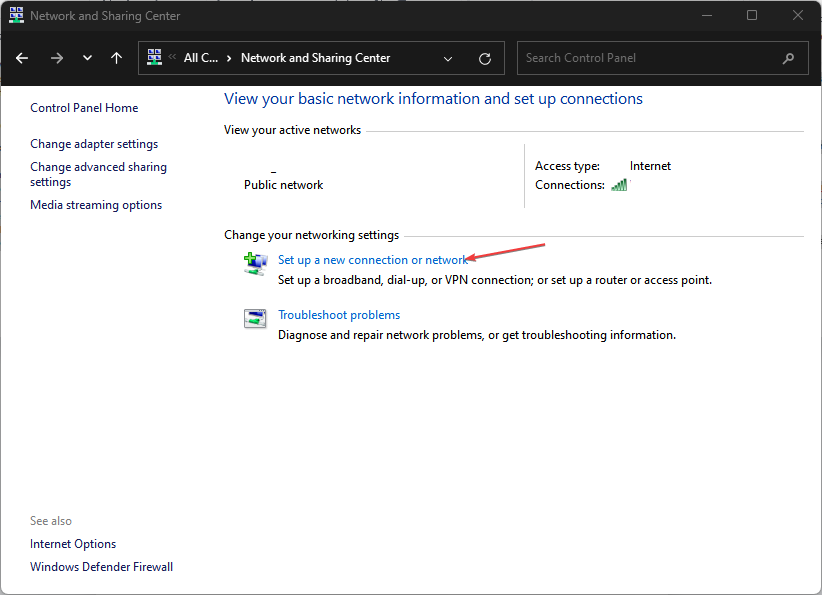This screenshot has width=822, height=595.
Task: Open Control Panel Home
Action: 84,108
